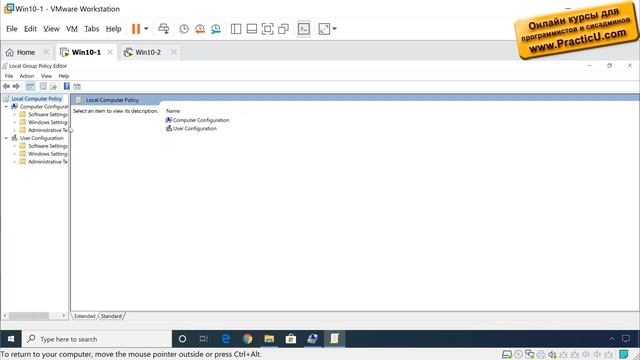The image size is (640, 360).
Task: Collapse the Computer Configuration tree node
Action: pyautogui.click(x=6, y=107)
